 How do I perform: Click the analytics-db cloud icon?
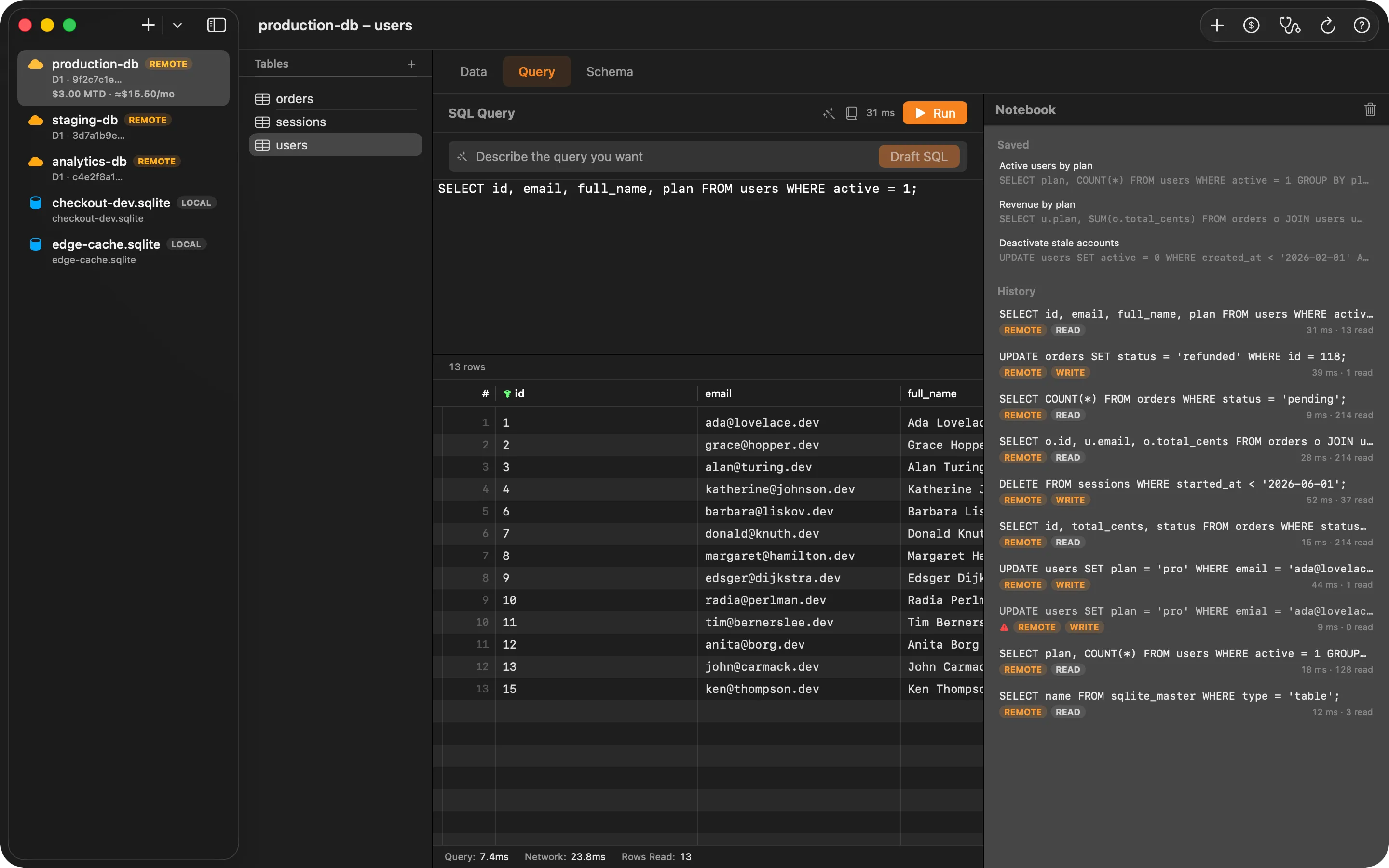pyautogui.click(x=36, y=162)
